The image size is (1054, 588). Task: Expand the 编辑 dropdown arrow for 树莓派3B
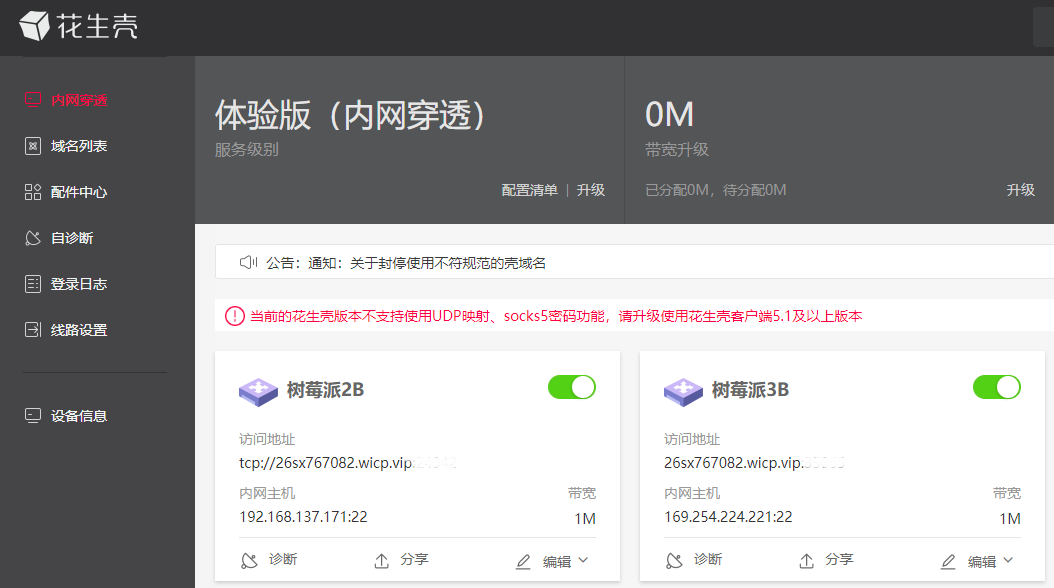(1008, 560)
